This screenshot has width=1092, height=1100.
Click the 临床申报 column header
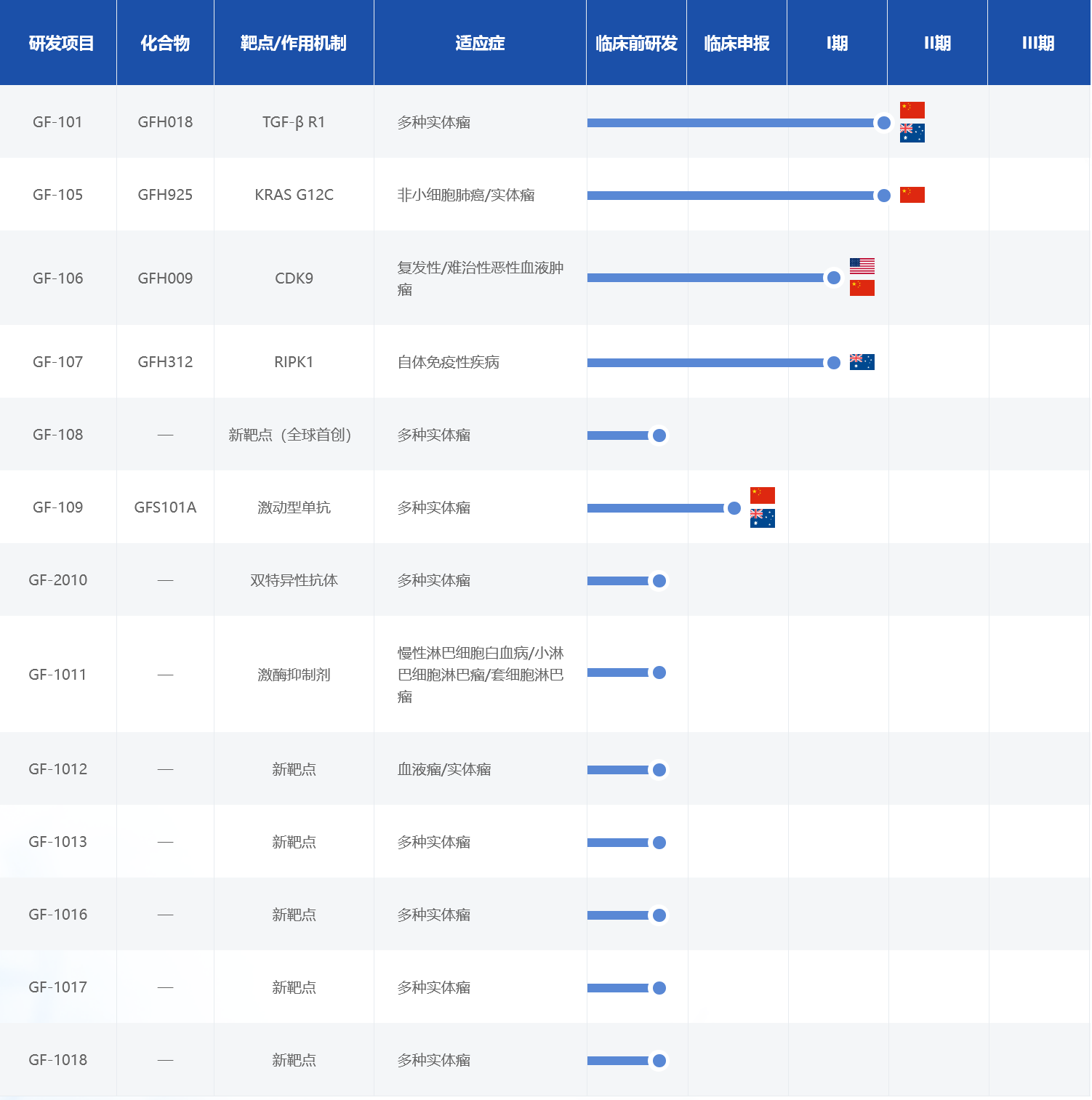(x=736, y=44)
